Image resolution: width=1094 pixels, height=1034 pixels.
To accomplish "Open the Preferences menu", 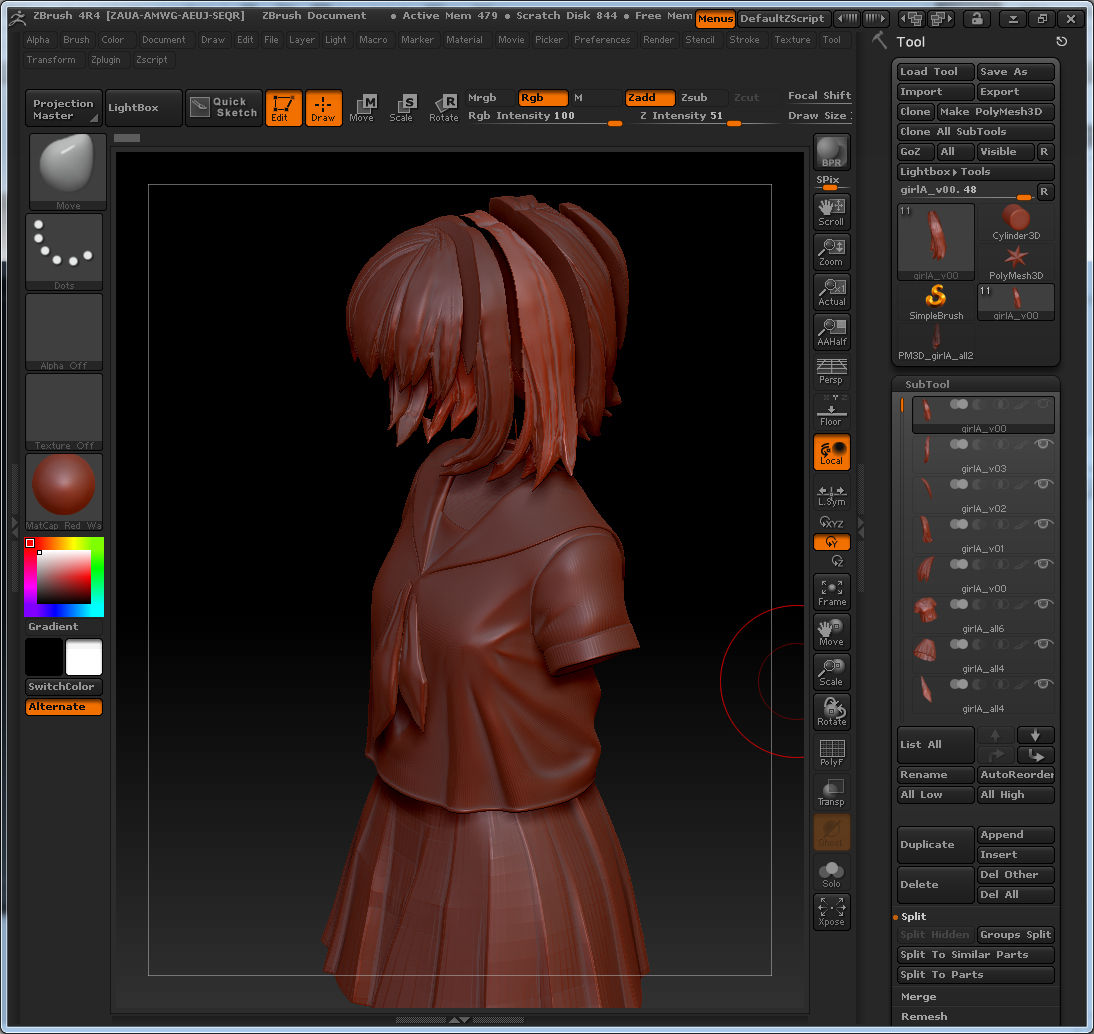I will [x=602, y=40].
